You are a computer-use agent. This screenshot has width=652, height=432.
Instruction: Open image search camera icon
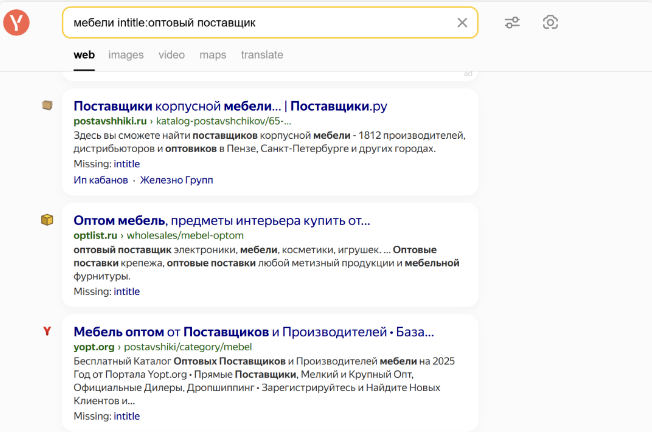550,22
